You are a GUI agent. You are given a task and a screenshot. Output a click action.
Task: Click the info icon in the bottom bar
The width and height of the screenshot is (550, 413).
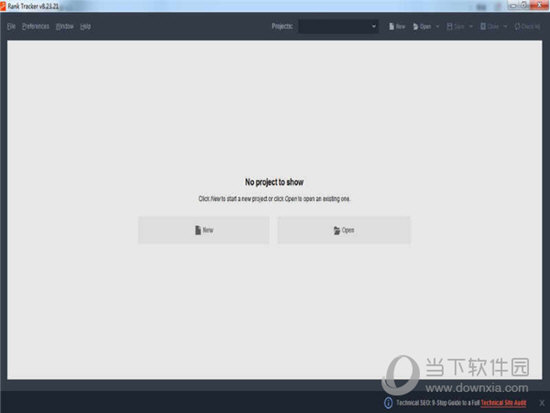(388, 403)
